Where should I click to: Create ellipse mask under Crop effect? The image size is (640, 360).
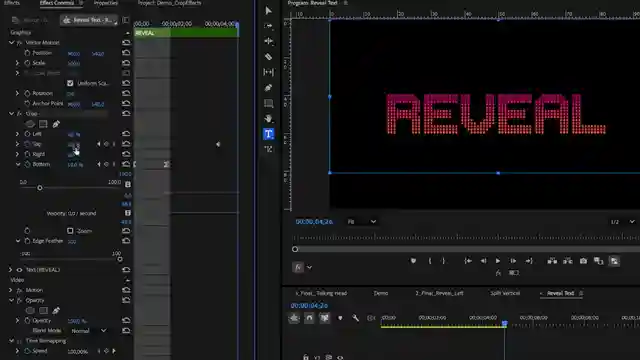(30, 124)
